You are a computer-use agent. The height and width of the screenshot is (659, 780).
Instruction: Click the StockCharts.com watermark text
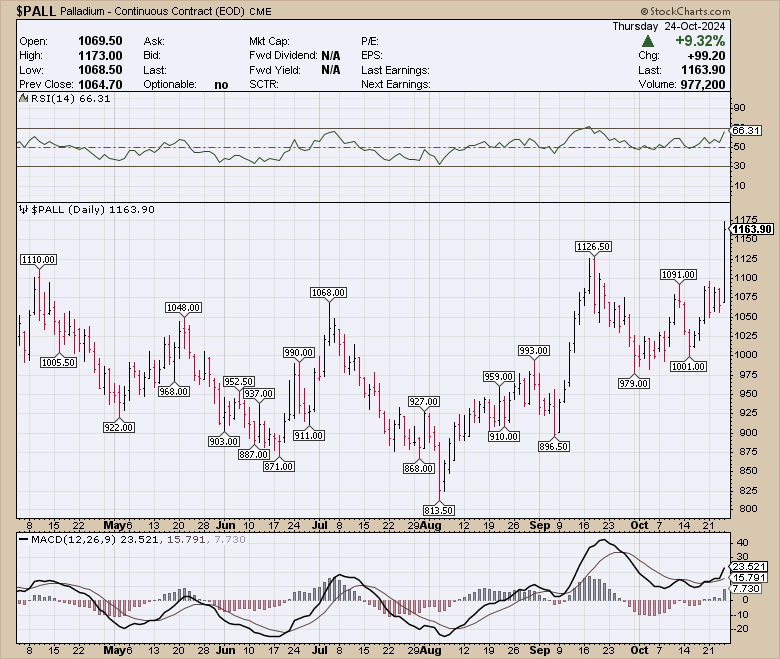[685, 11]
